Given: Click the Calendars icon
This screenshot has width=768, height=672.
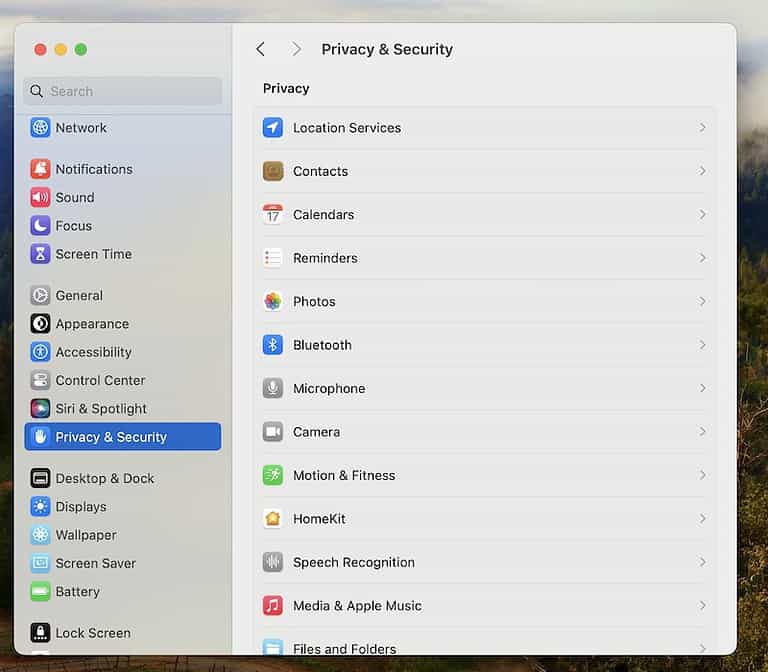Looking at the screenshot, I should tap(273, 215).
